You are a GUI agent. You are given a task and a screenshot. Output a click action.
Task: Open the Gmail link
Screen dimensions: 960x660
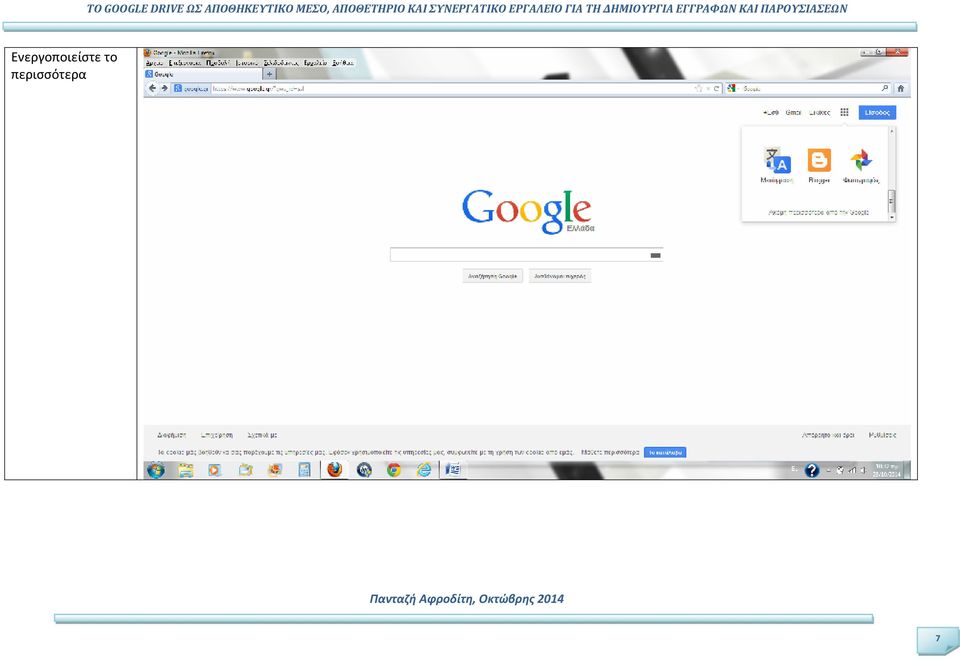point(793,113)
